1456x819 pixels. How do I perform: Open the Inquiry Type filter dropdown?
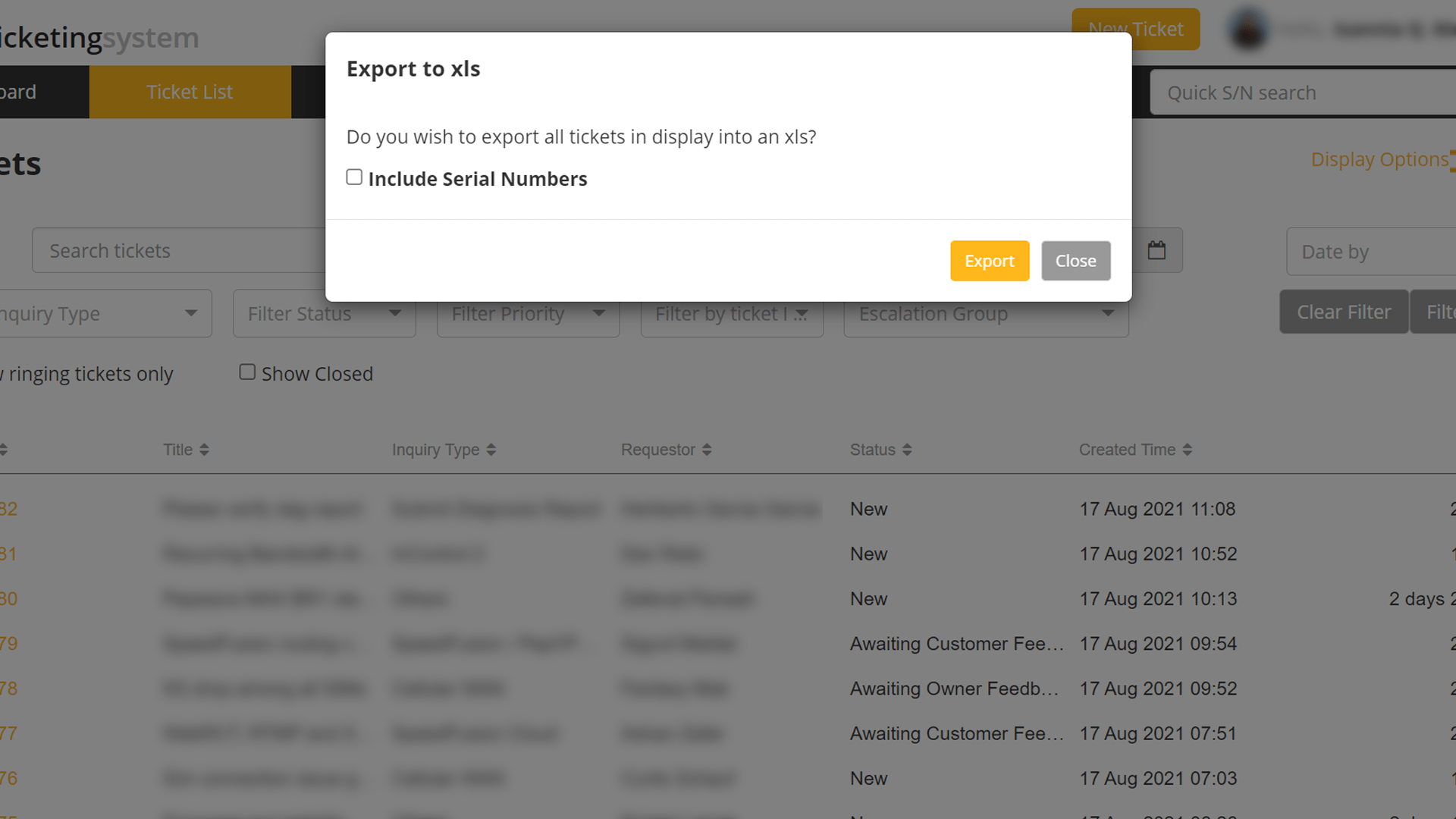[x=105, y=314]
